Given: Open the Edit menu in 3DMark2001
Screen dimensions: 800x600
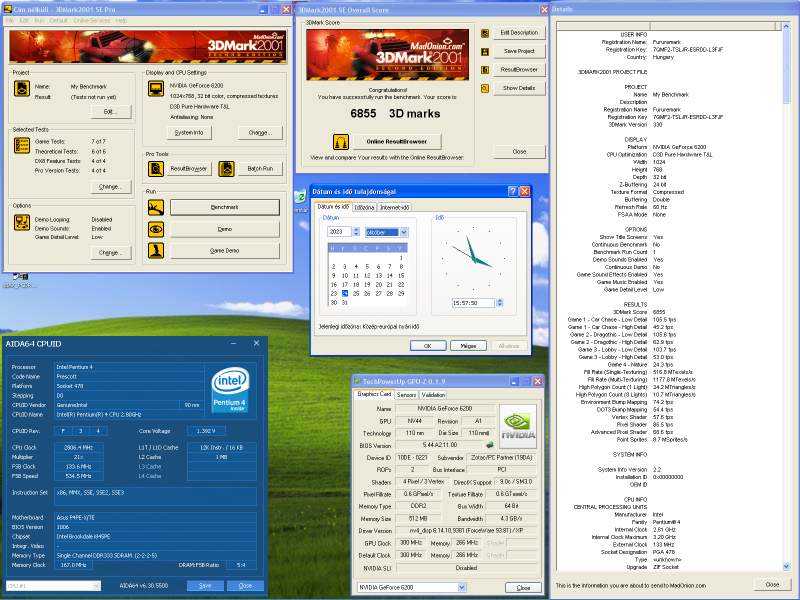Looking at the screenshot, I should coord(24,20).
